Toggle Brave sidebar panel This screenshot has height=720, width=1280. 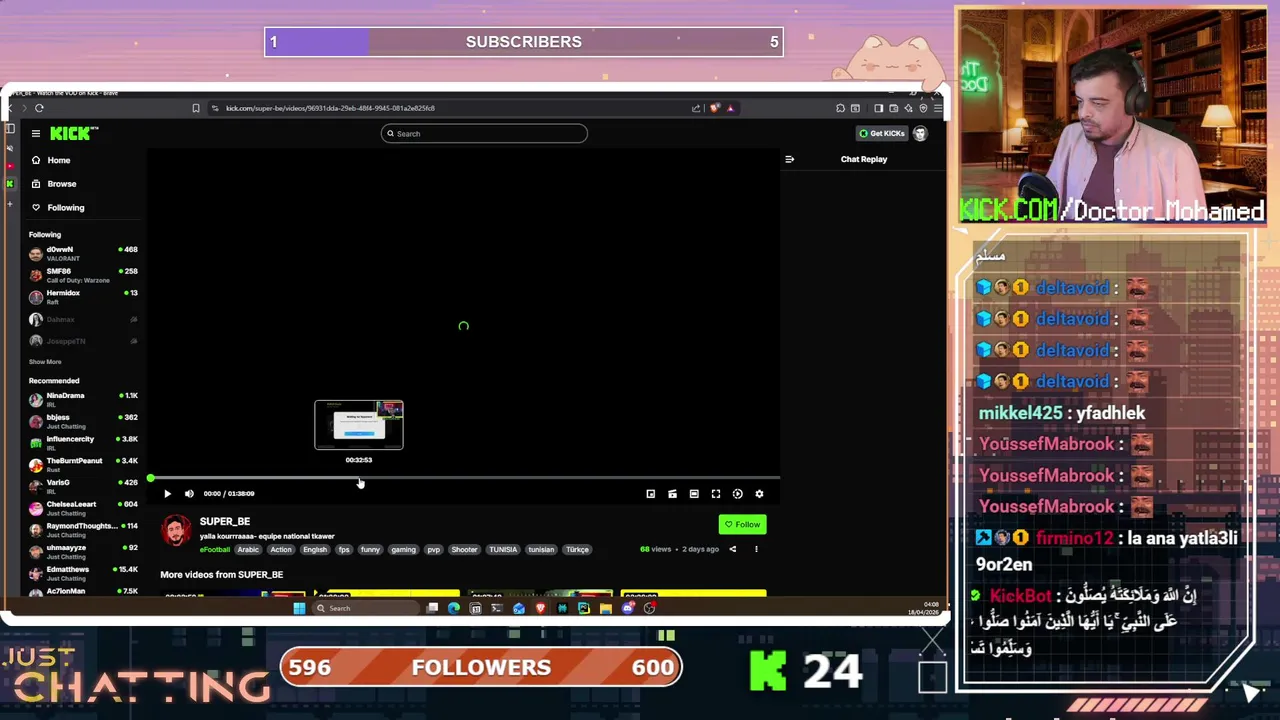point(878,108)
